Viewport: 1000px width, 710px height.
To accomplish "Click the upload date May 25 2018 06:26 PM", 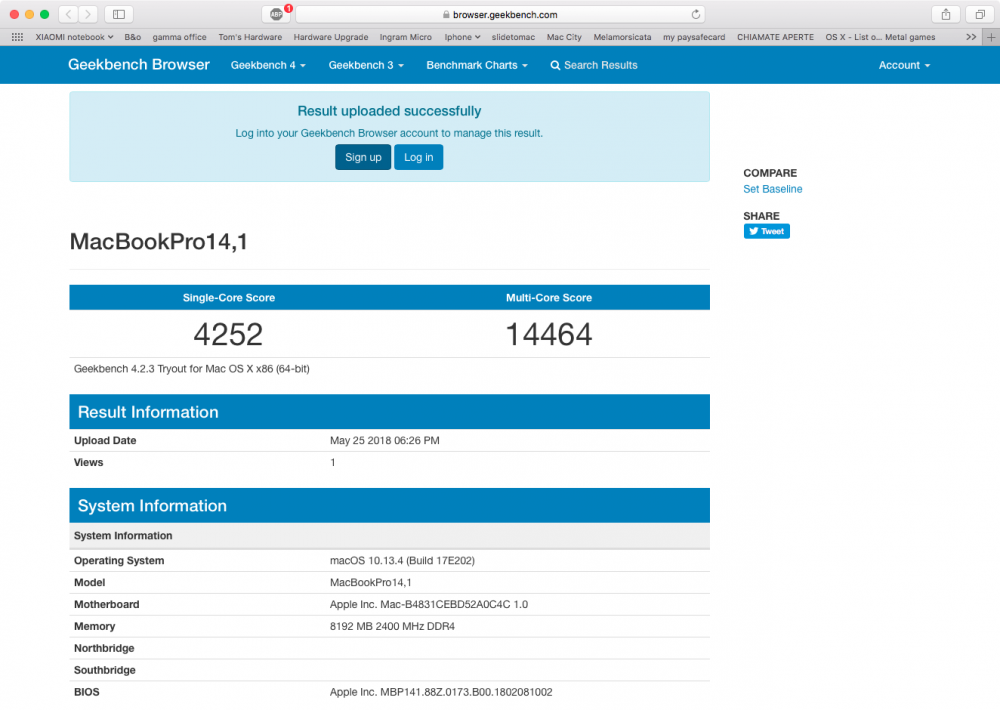I will click(385, 440).
